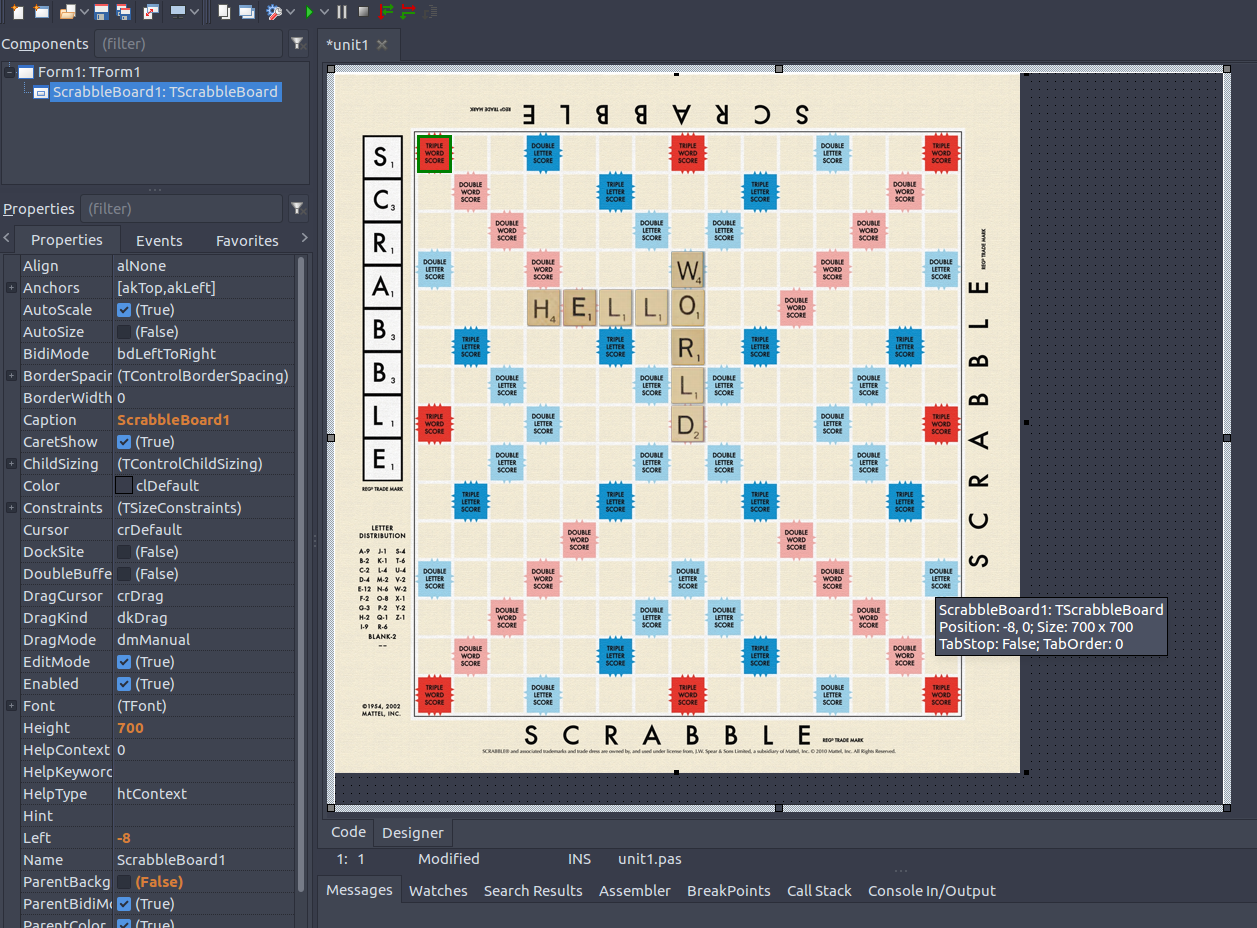Collapse the Form1: TForm1 tree node
Viewport: 1257px width, 928px height.
click(x=10, y=72)
